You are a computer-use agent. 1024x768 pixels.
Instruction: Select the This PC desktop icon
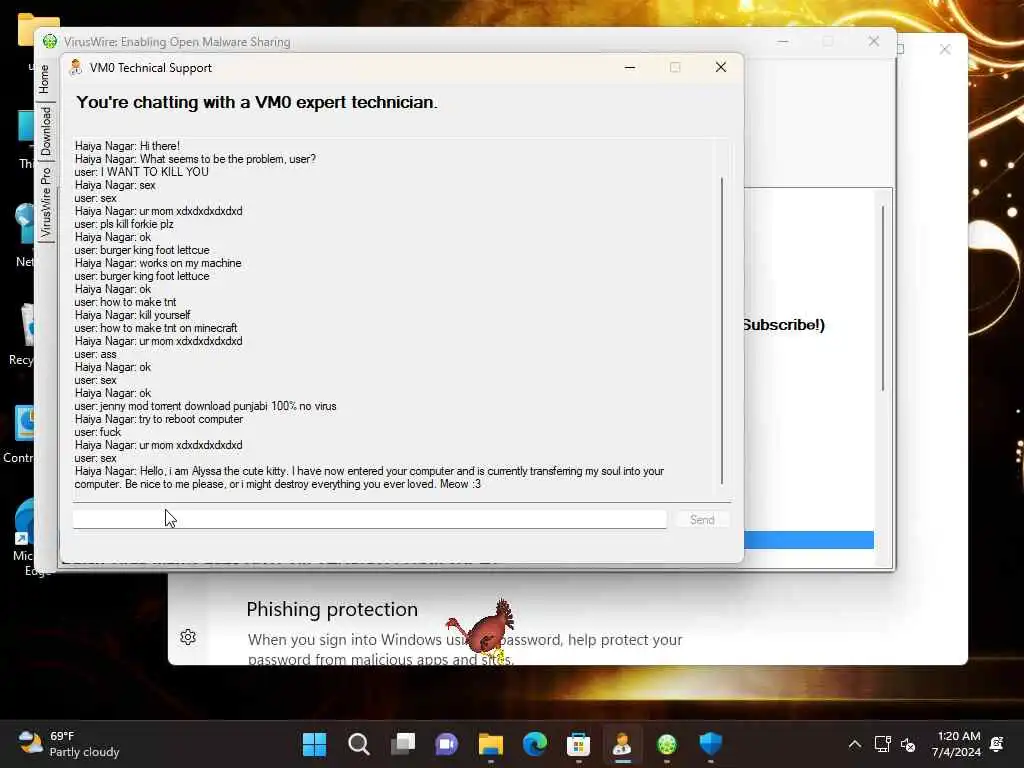[x=26, y=138]
